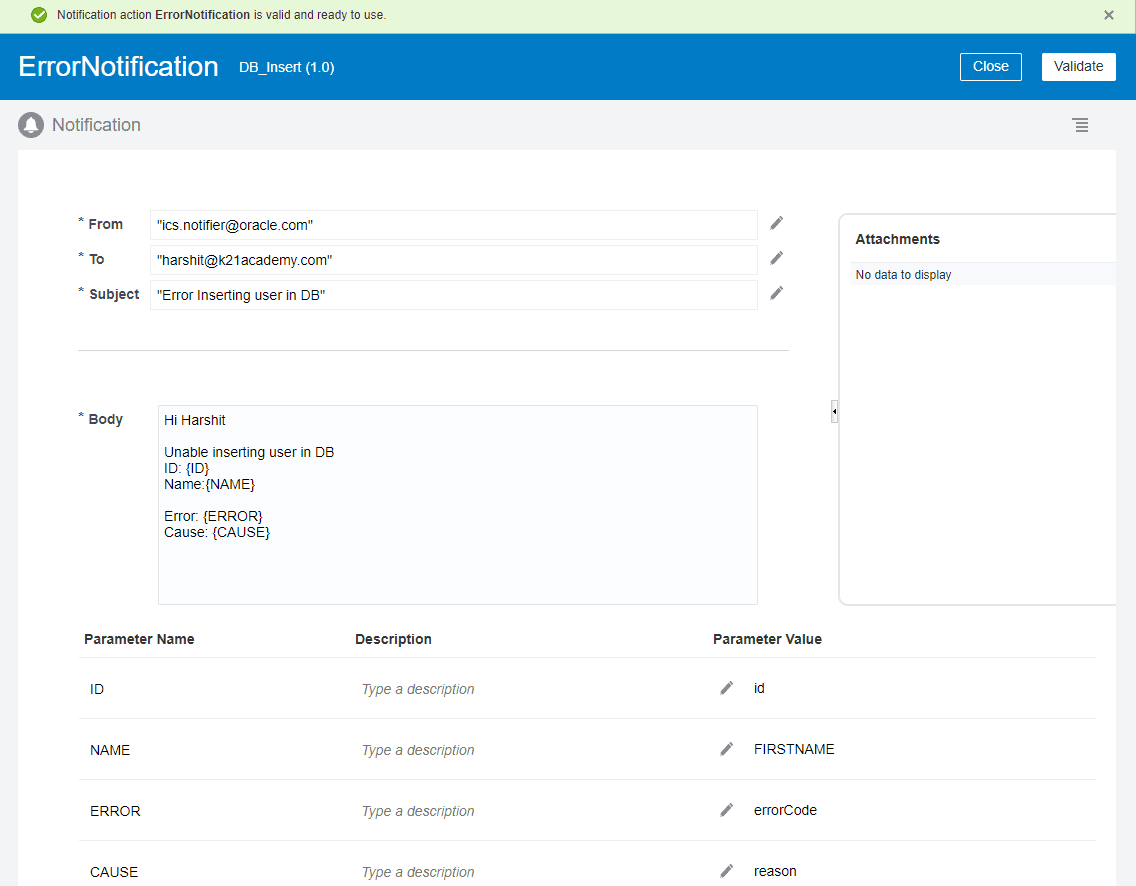Click into the Body message text area
Image resolution: width=1136 pixels, height=886 pixels.
pos(457,500)
